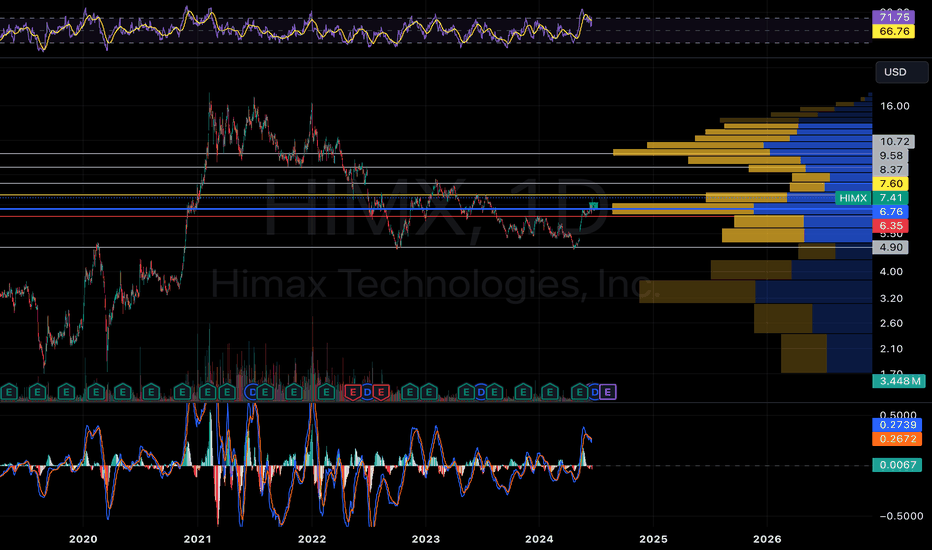Viewport: 932px width, 550px height.
Task: Click the yellow 7.60 price label
Action: point(890,184)
